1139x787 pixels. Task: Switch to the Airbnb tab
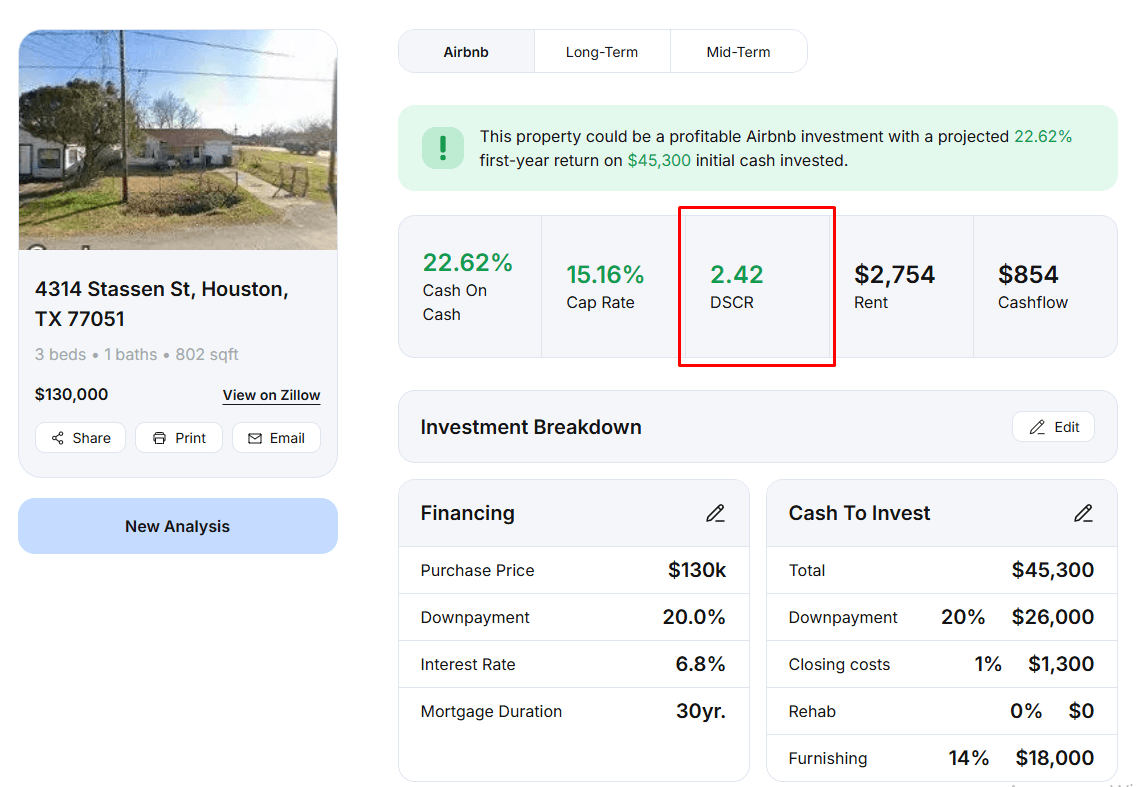(466, 52)
